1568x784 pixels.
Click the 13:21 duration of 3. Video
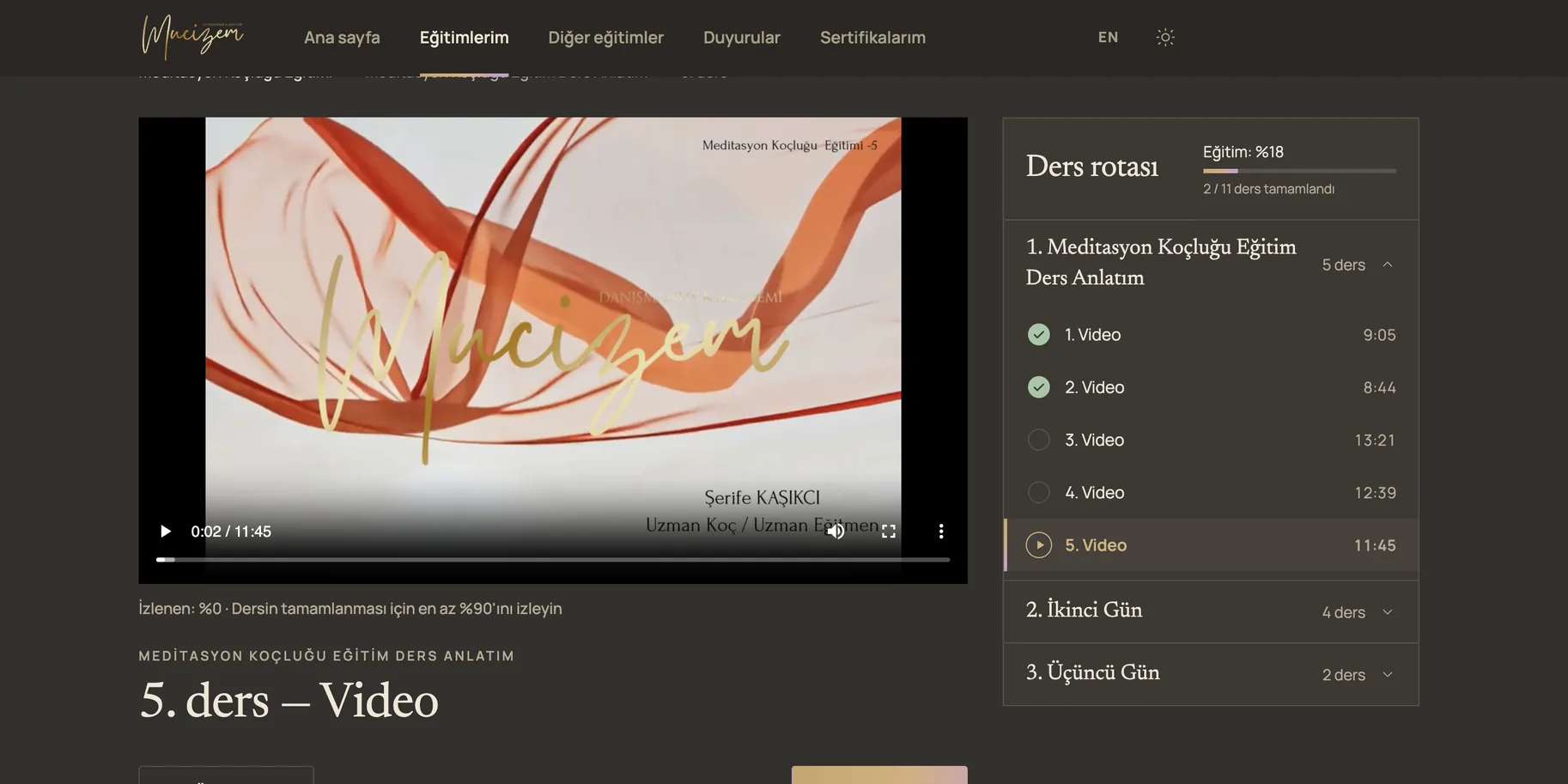(x=1375, y=440)
